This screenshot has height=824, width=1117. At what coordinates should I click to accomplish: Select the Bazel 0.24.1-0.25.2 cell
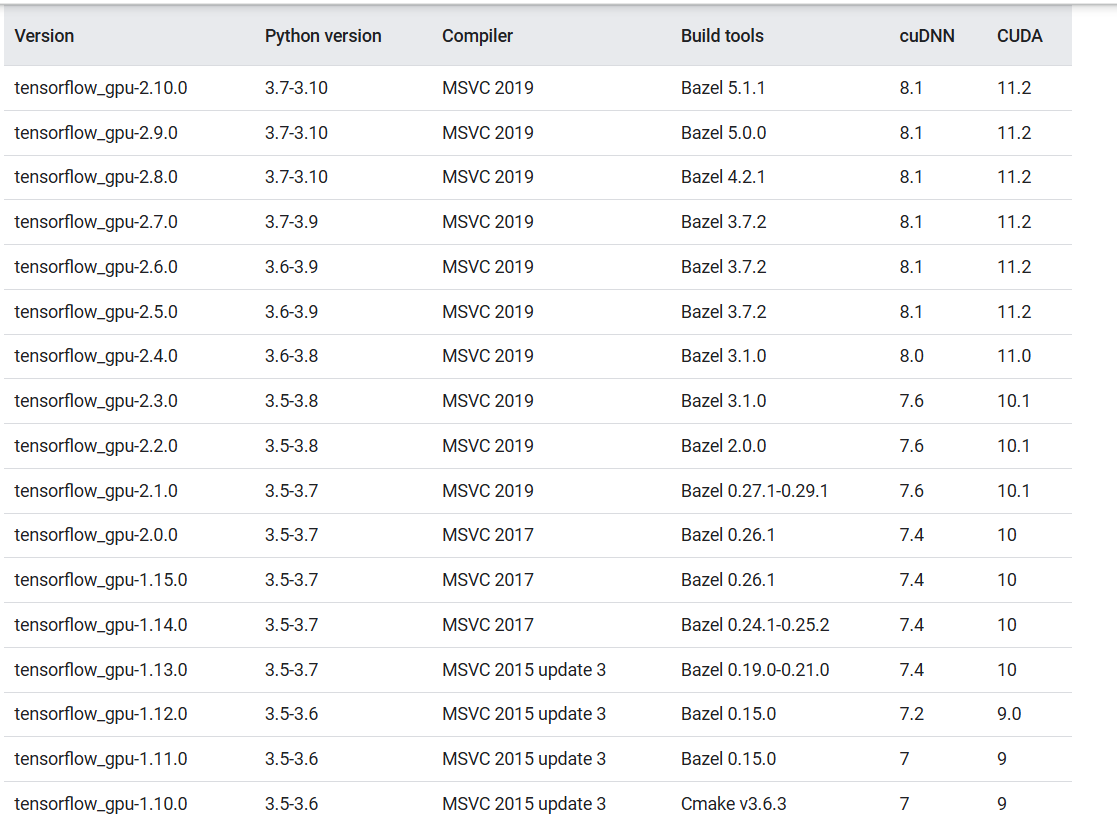coord(755,625)
